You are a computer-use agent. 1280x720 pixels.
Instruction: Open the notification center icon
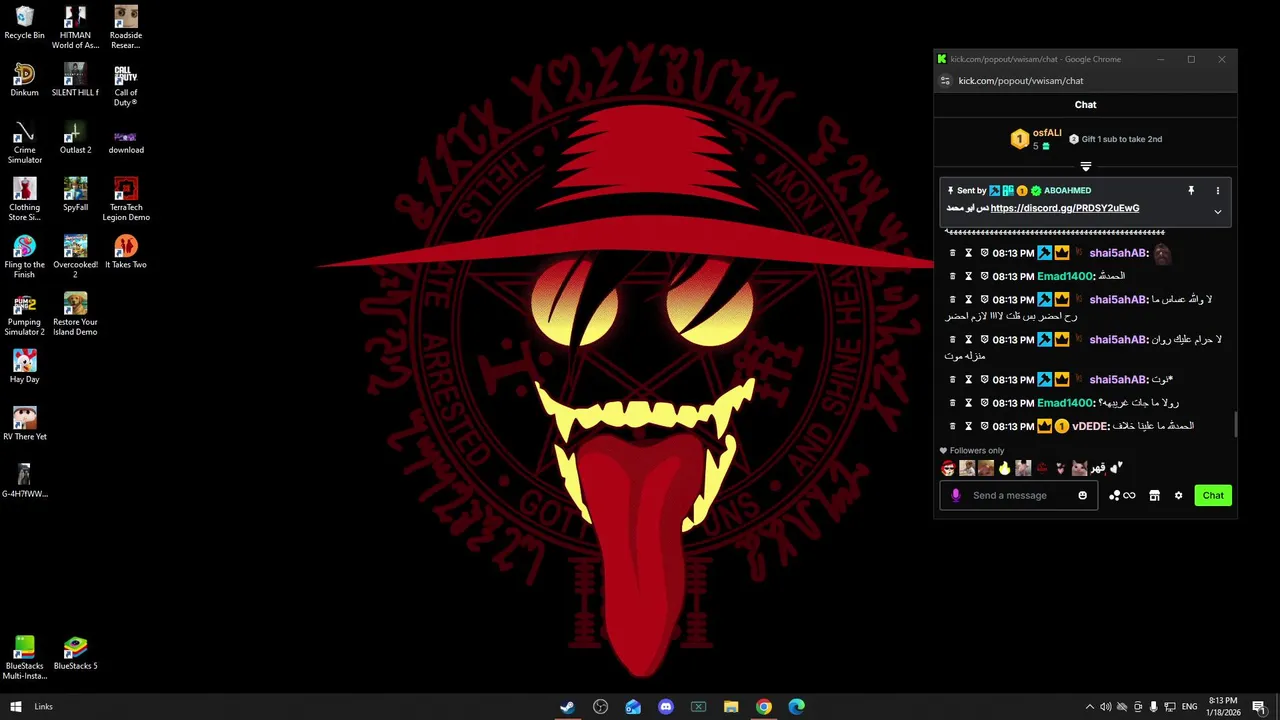coord(1259,707)
